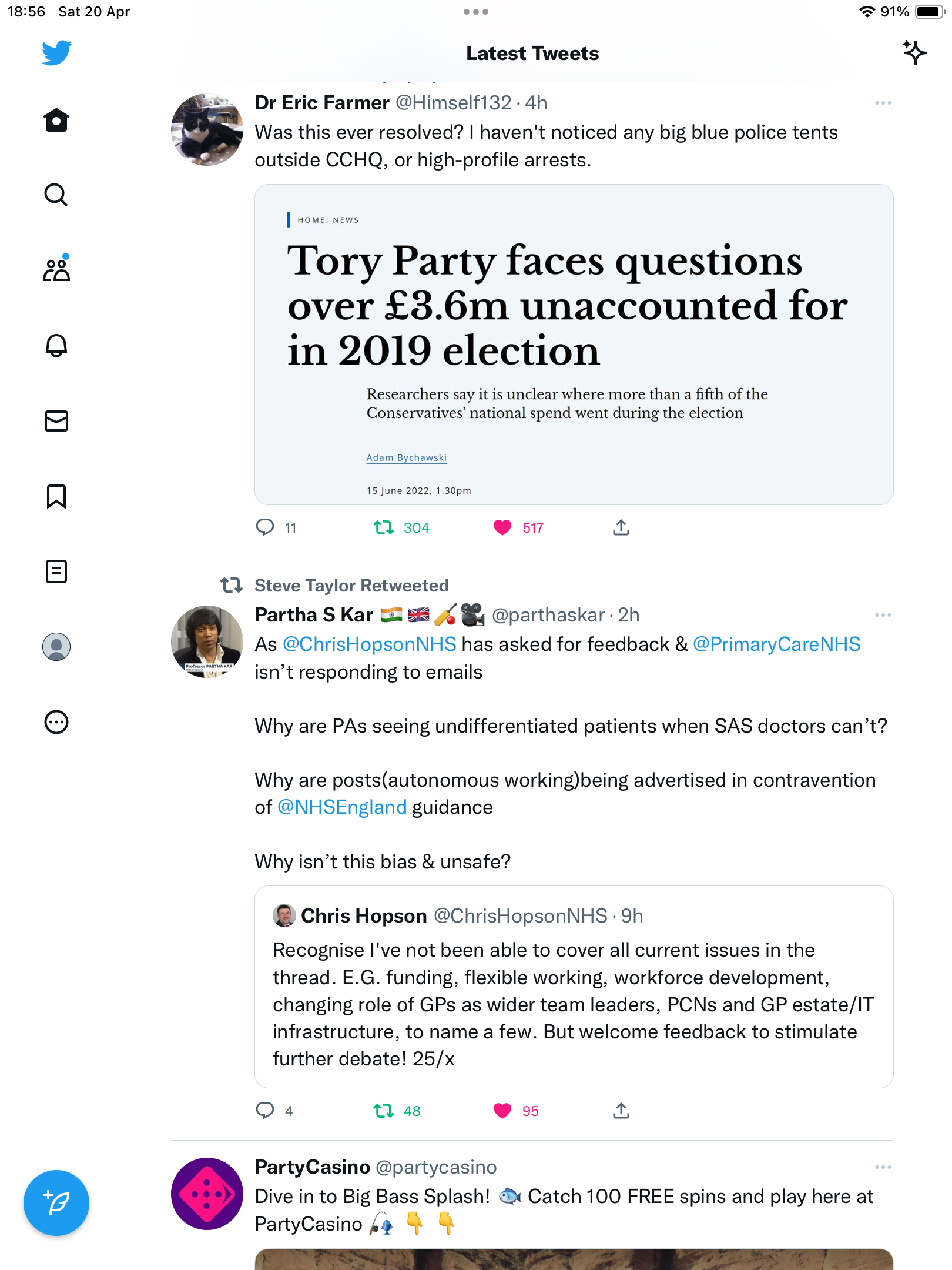Open more options on Dr Eric Farmer's tweet
The image size is (952, 1270).
(x=883, y=103)
